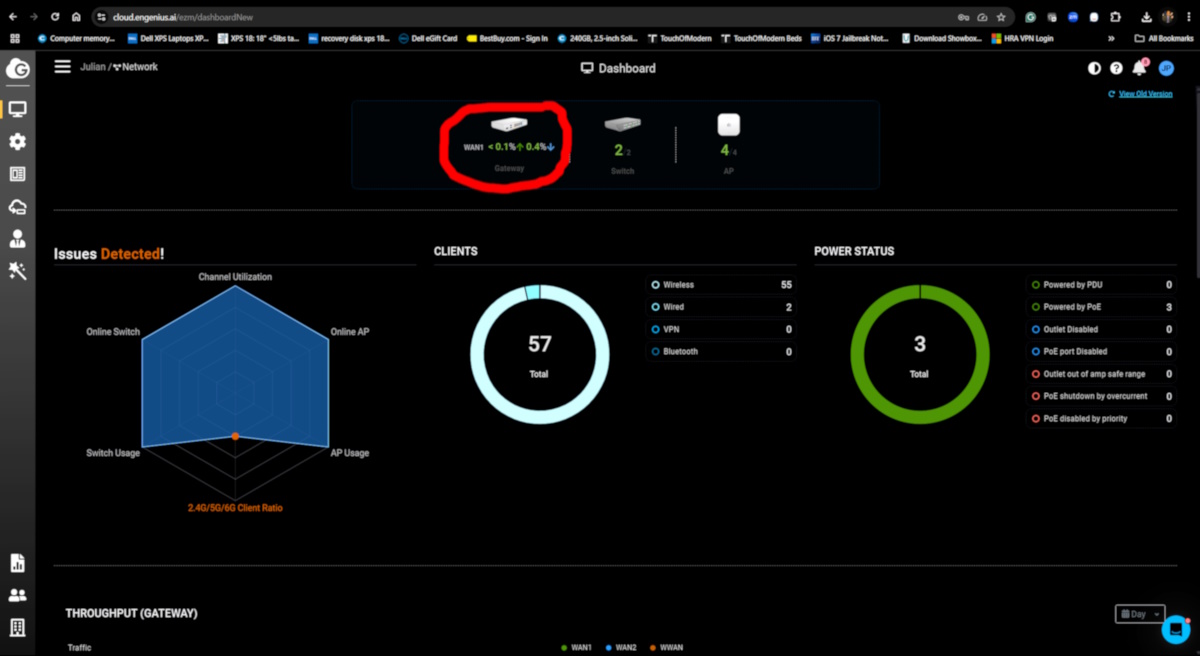Select the Powered by PDU row
1200x656 pixels.
point(1101,285)
